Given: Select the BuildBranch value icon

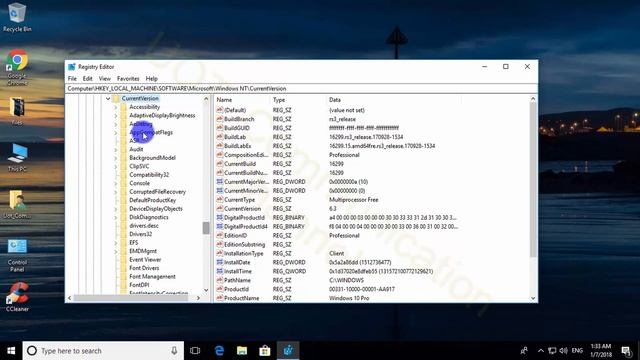Looking at the screenshot, I should 220,119.
